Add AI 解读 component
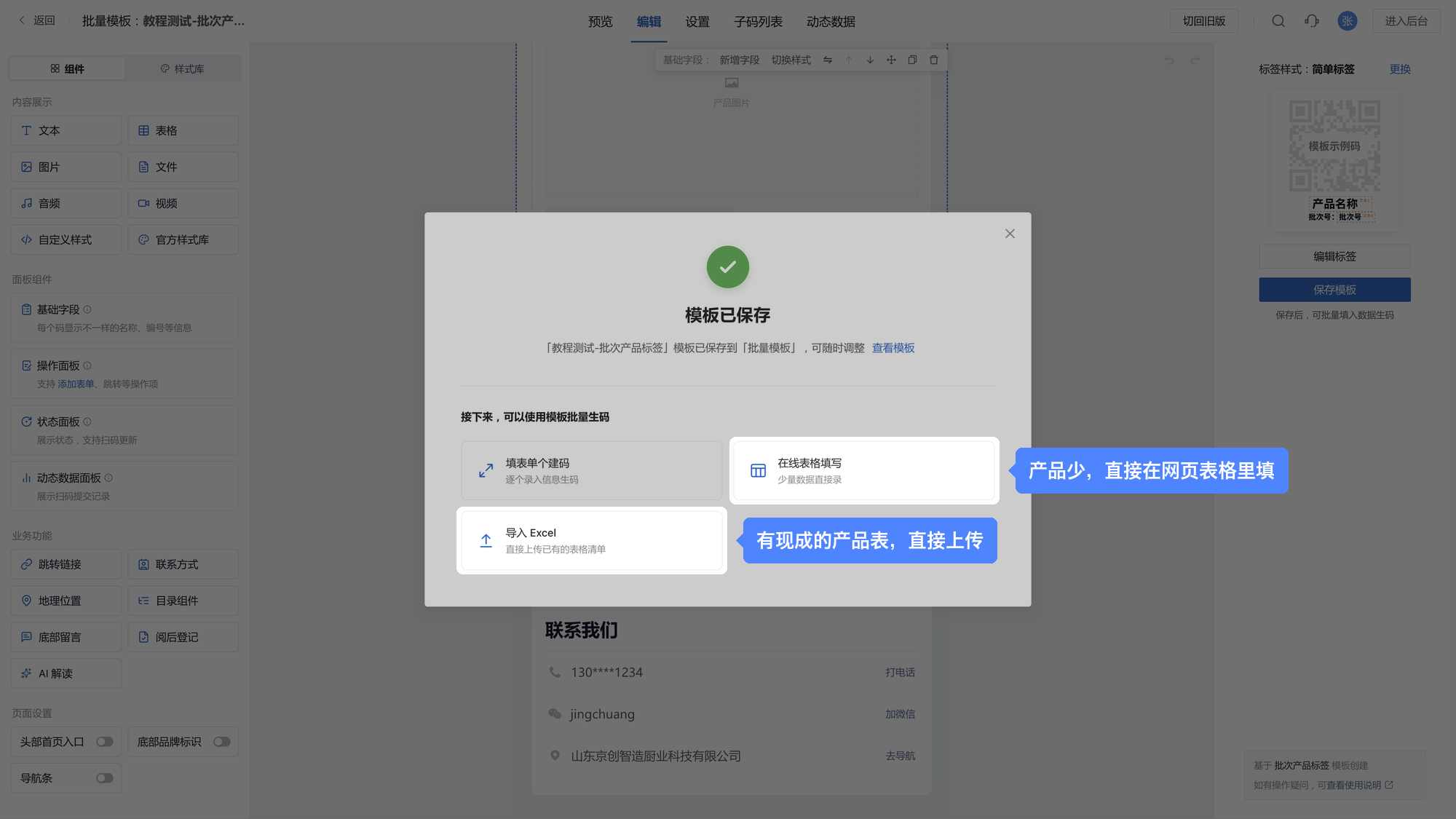This screenshot has height=819, width=1456. pyautogui.click(x=66, y=673)
